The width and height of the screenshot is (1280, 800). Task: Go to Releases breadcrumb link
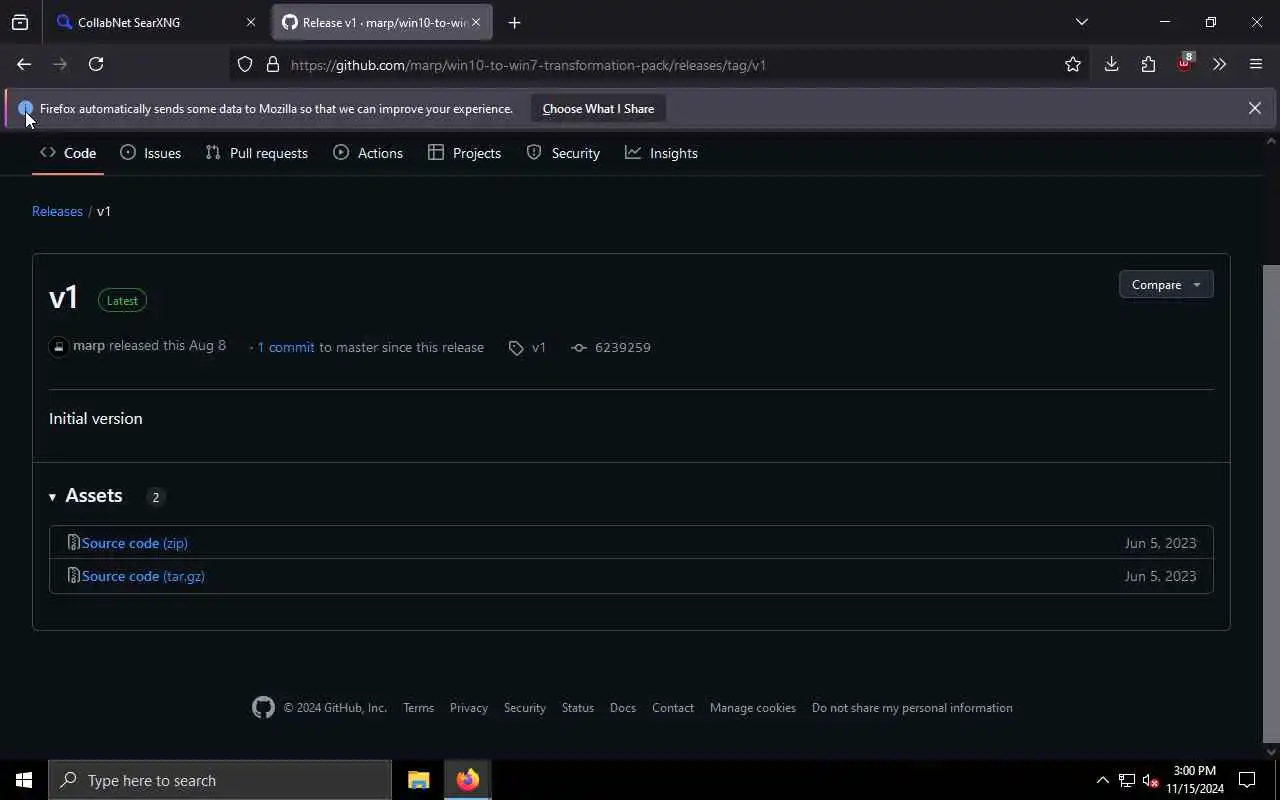coord(57,211)
